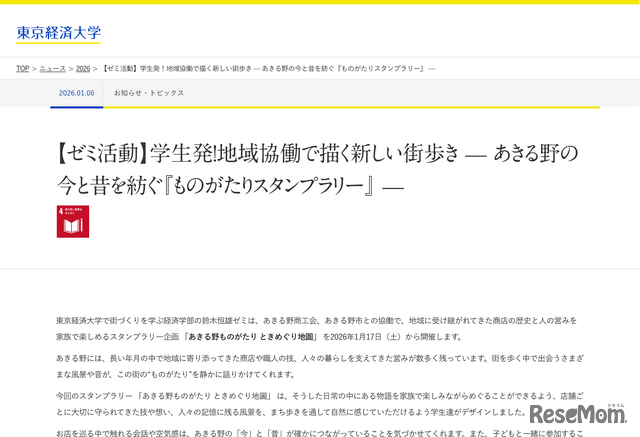Image resolution: width=640 pixels, height=437 pixels.
Task: Click the paragraph starting 東京経済大学で街づくりを学ぶ
Action: 316,329
